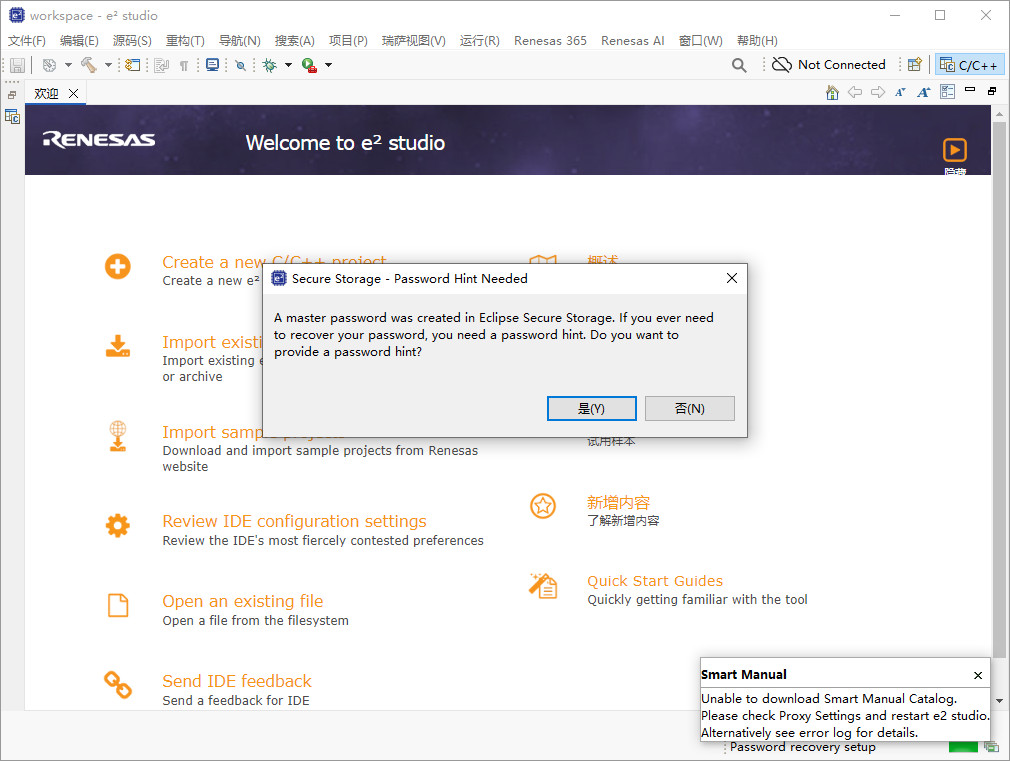Open the 搜索(A) menu
The width and height of the screenshot is (1010, 761).
pyautogui.click(x=294, y=41)
